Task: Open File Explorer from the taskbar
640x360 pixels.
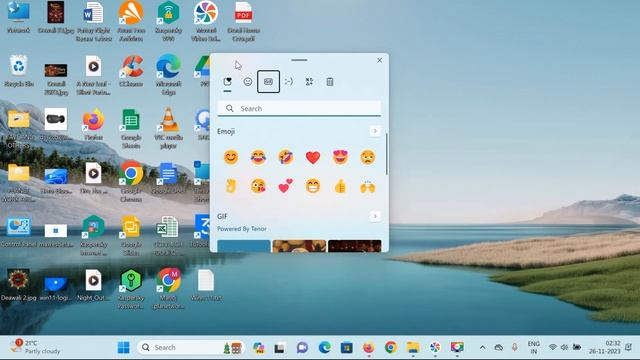Action: pos(413,347)
